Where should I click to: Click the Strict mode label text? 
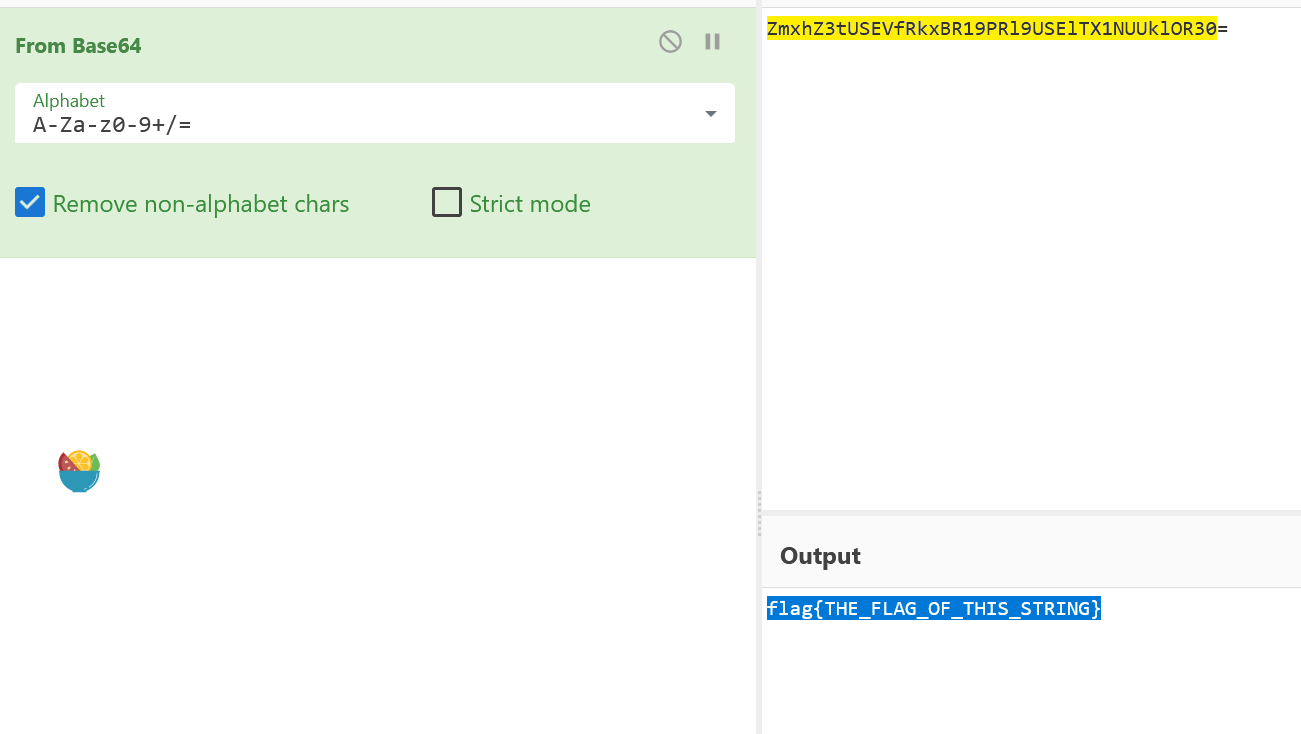click(530, 204)
